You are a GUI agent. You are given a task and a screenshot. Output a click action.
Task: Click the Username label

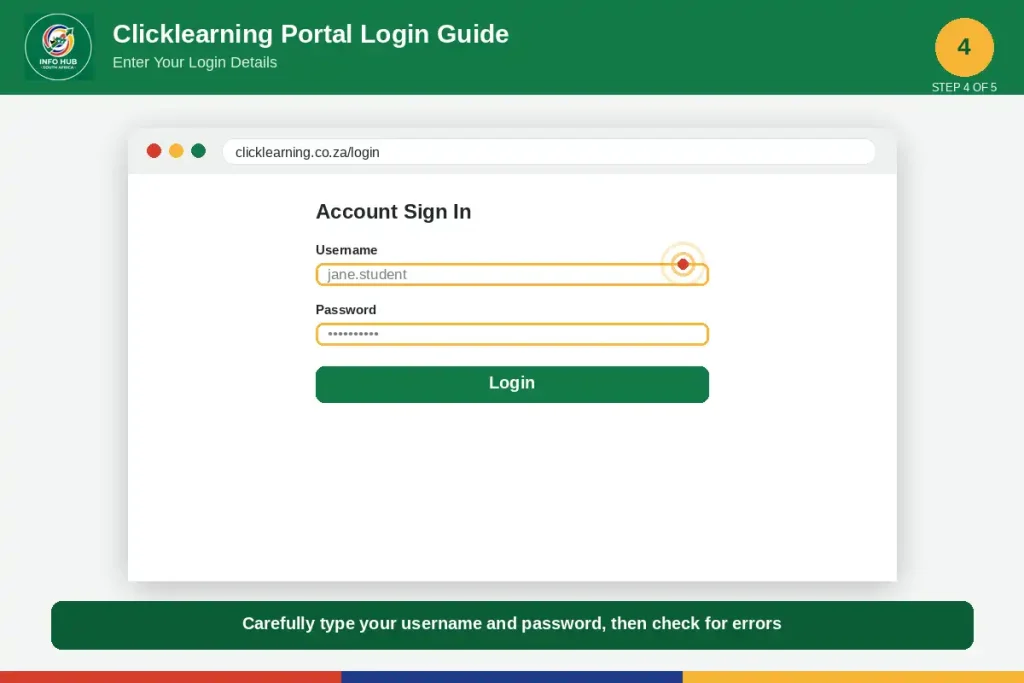point(346,250)
